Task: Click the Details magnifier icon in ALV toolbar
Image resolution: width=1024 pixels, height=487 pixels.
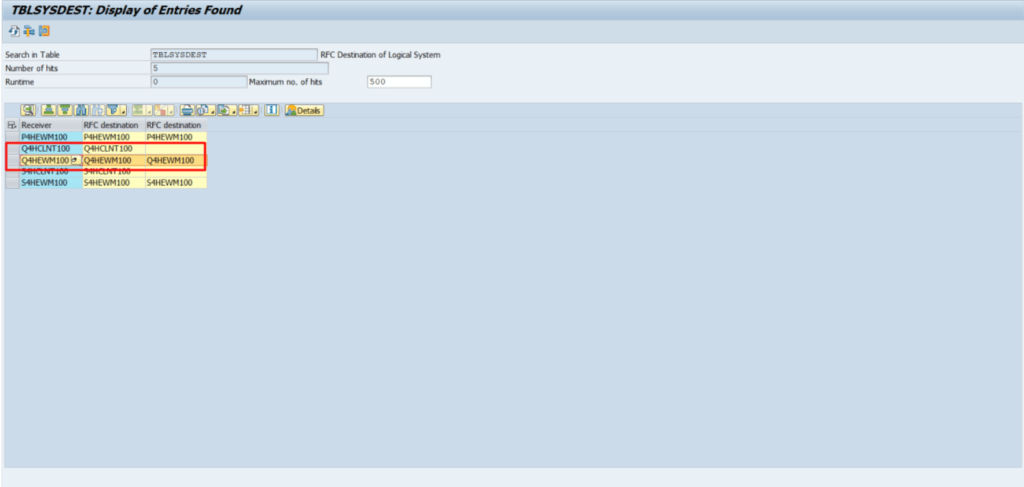Action: (28, 110)
